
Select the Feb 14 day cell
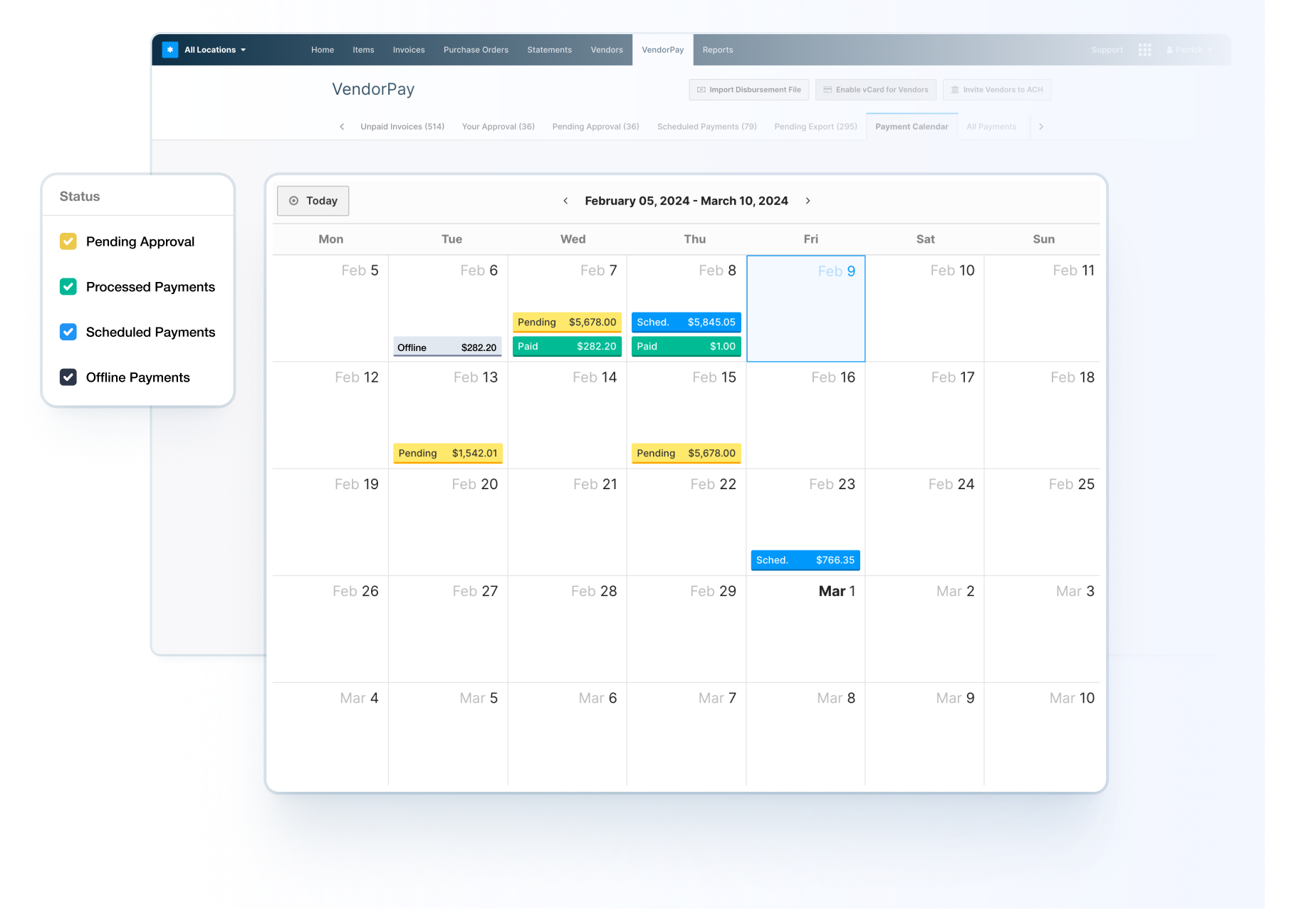coord(568,415)
